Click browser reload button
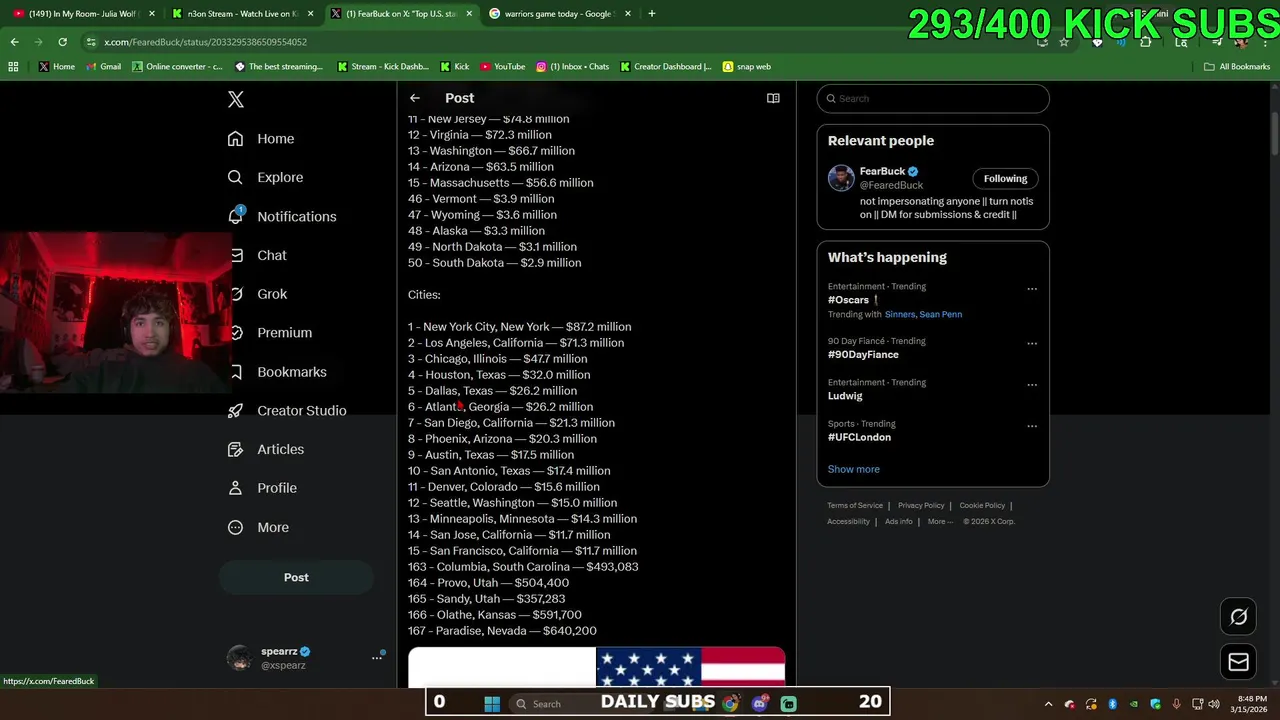Screen dimensions: 1280x720 62,42
